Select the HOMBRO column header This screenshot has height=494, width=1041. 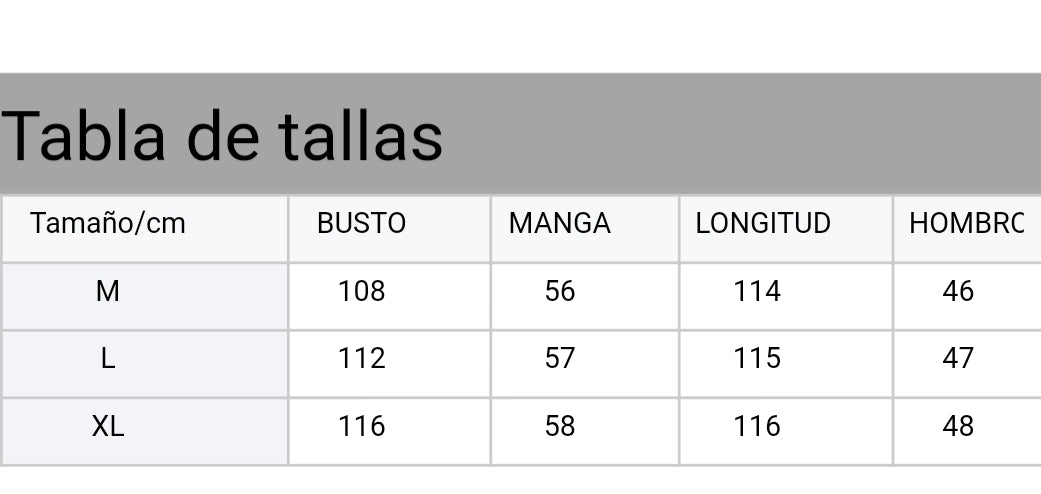[x=966, y=223]
